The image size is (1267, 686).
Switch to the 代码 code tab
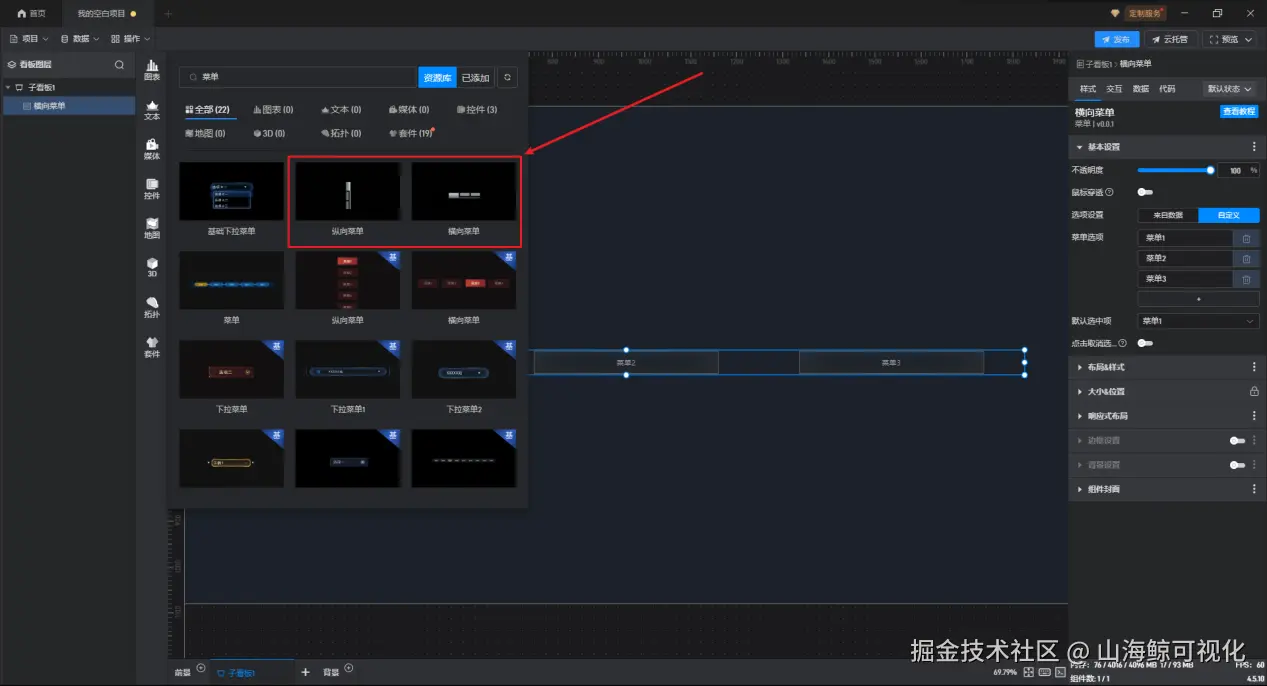click(x=1167, y=89)
